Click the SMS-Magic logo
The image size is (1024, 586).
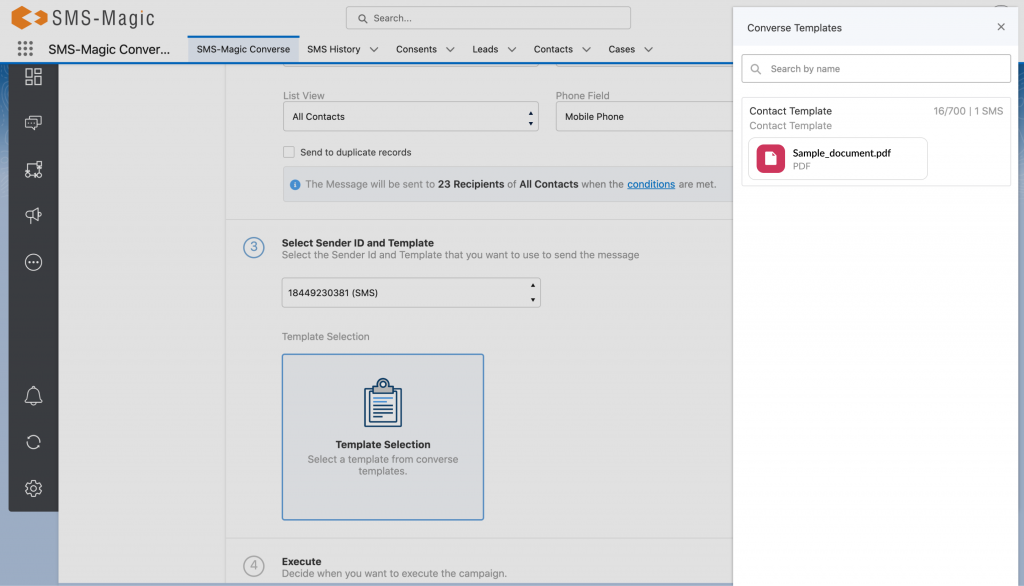tap(83, 18)
